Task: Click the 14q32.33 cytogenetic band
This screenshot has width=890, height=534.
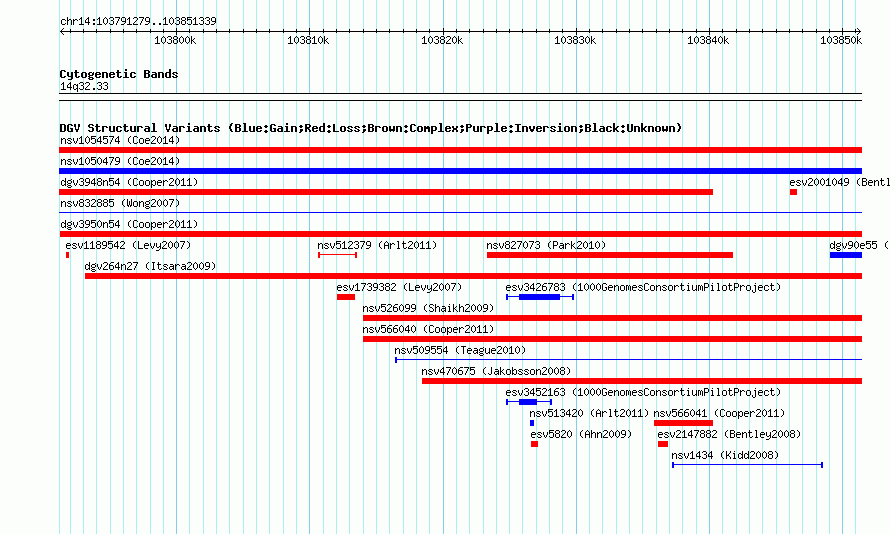Action: coord(460,96)
